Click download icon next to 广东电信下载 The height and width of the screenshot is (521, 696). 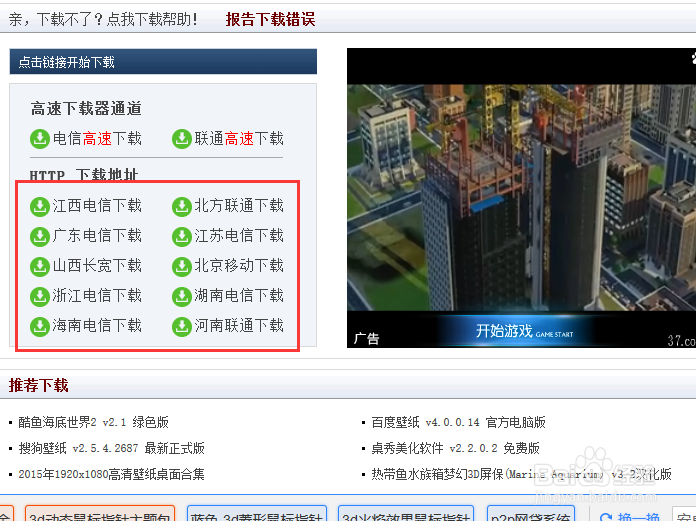pyautogui.click(x=40, y=237)
